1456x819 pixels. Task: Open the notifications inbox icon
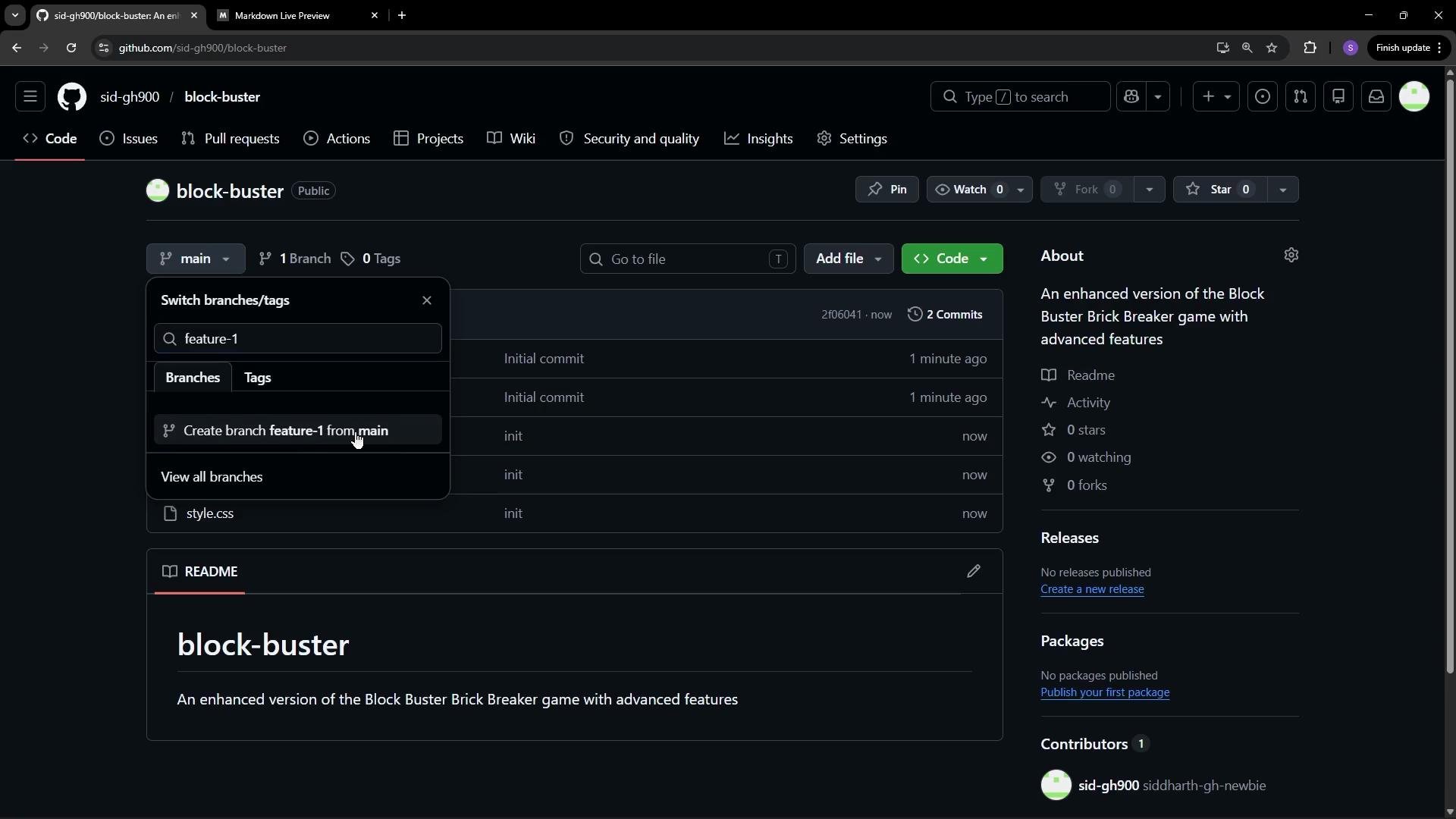1376,97
